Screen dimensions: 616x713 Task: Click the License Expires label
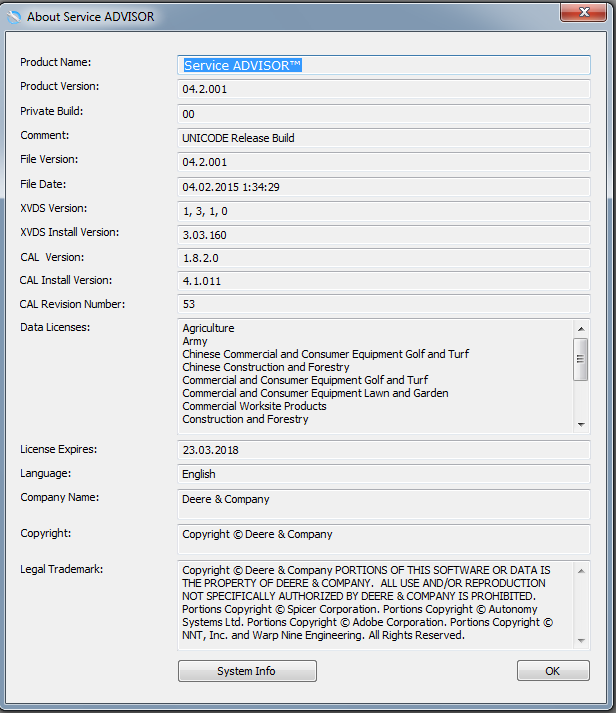(x=59, y=449)
